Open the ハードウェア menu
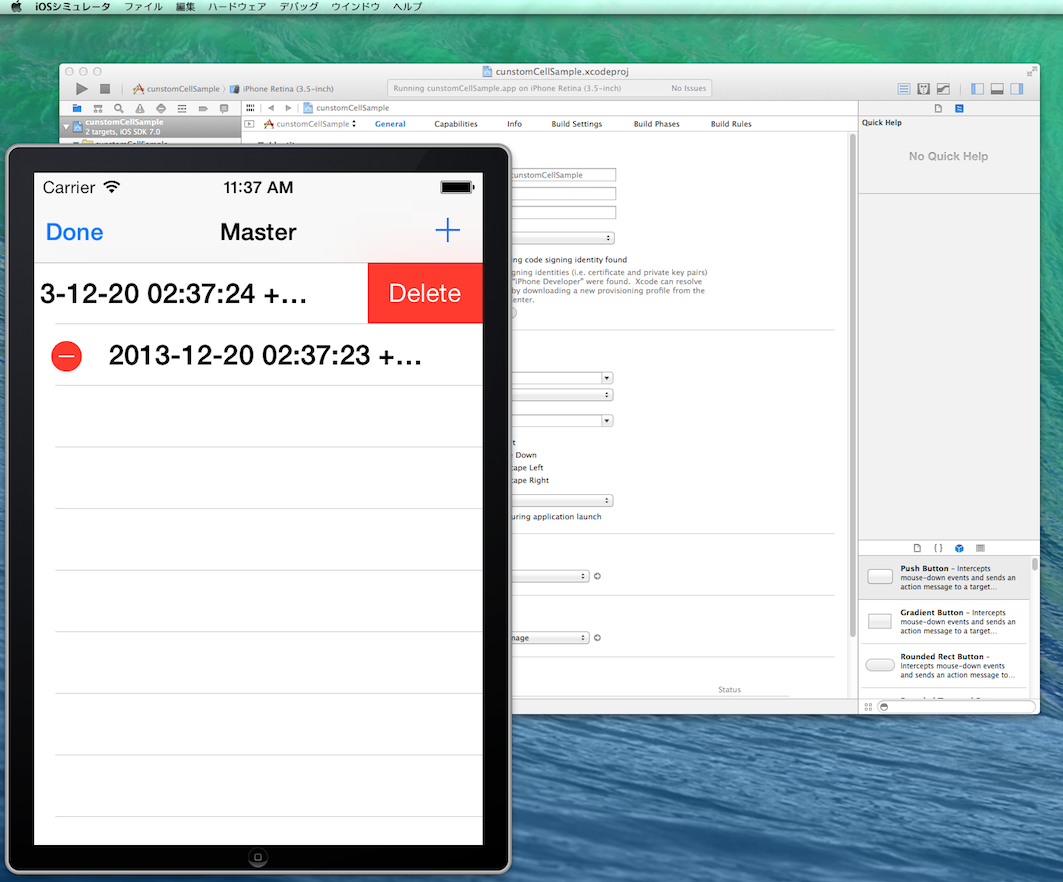Image resolution: width=1063 pixels, height=882 pixels. coord(237,7)
